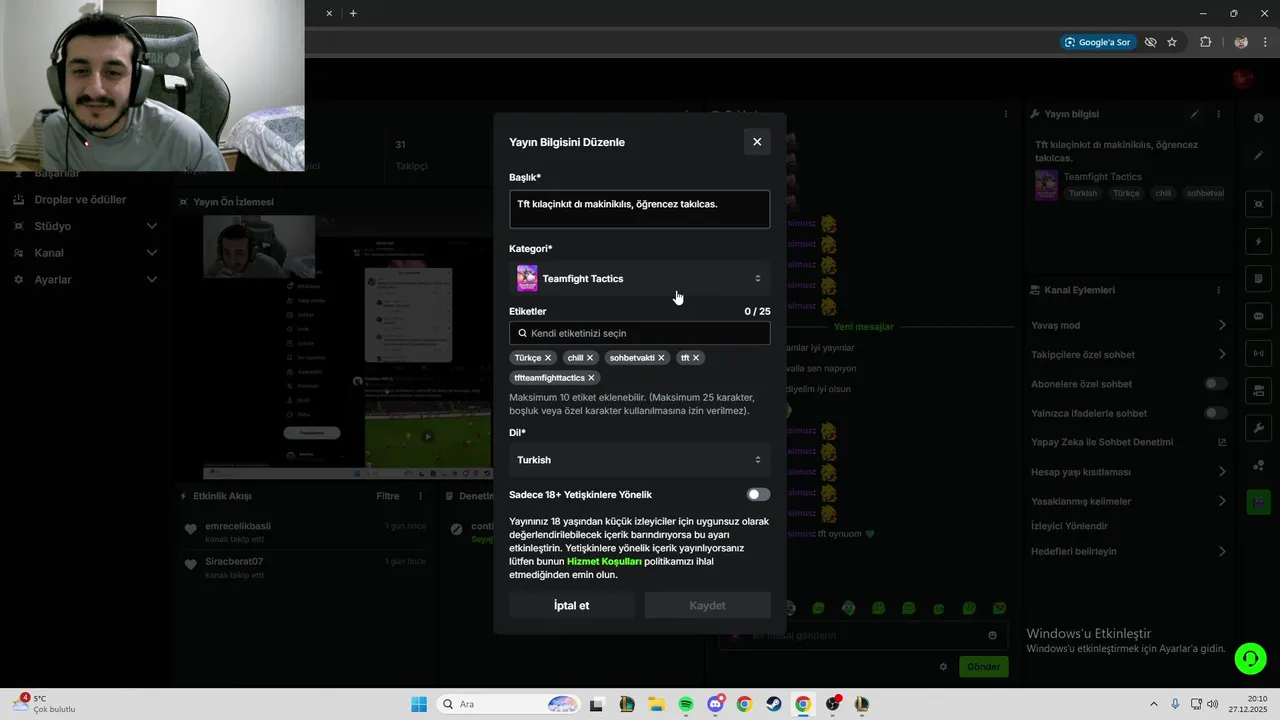The image size is (1280, 720).
Task: Click the broadcast signal icon in right toolbar
Action: pyautogui.click(x=1258, y=353)
